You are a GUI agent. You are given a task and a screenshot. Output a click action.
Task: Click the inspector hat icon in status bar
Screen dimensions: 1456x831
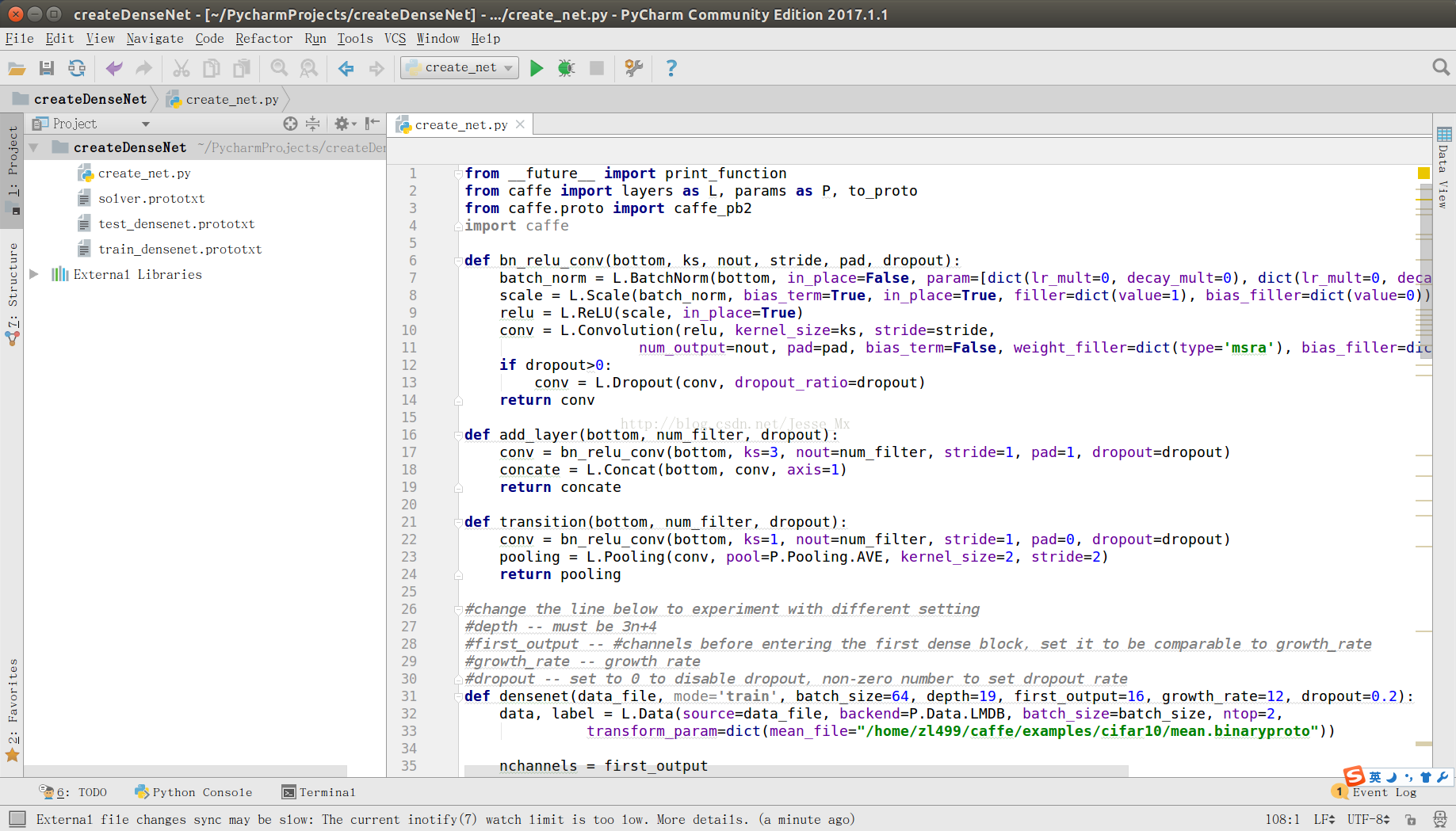tap(1440, 819)
